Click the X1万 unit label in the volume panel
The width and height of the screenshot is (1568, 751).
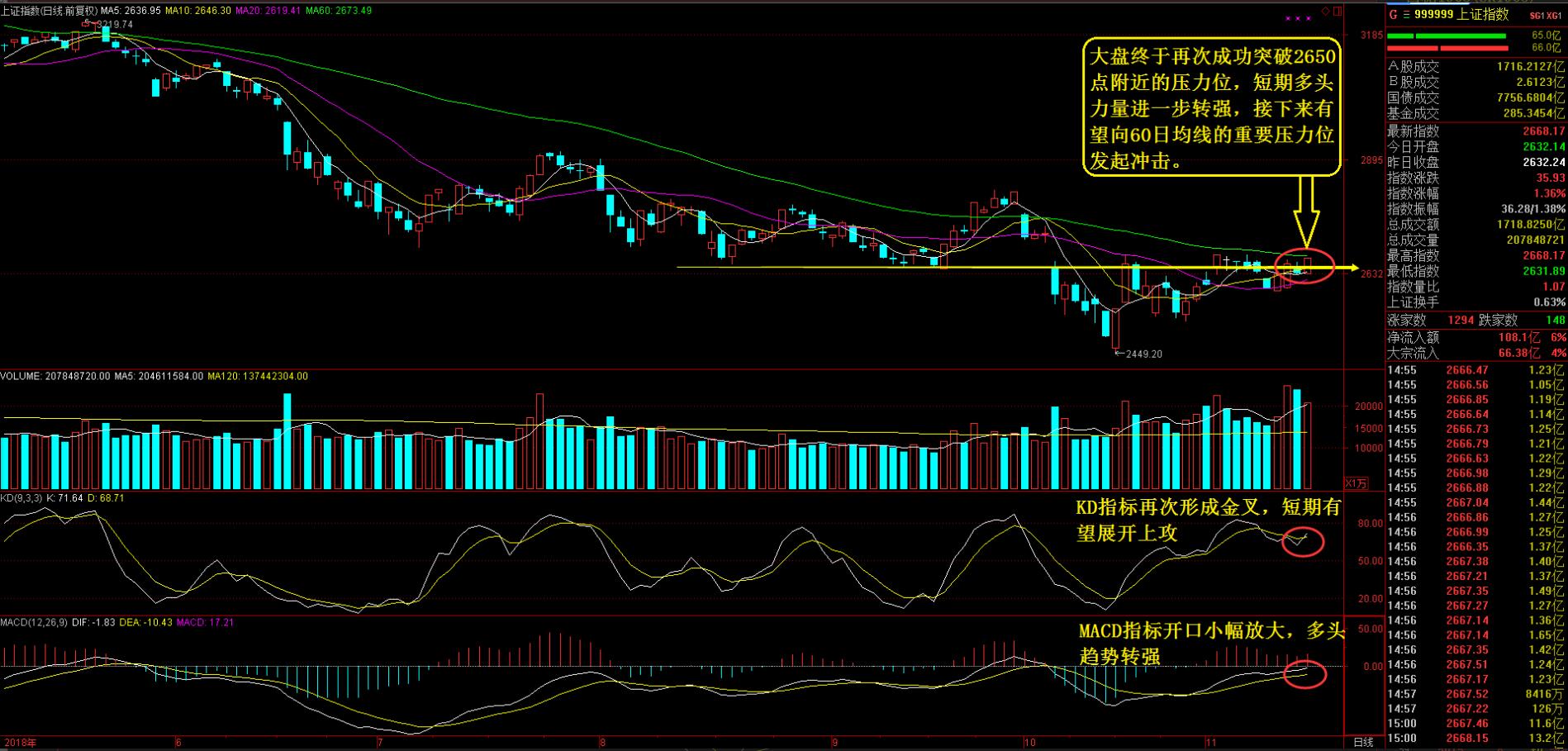[1357, 482]
